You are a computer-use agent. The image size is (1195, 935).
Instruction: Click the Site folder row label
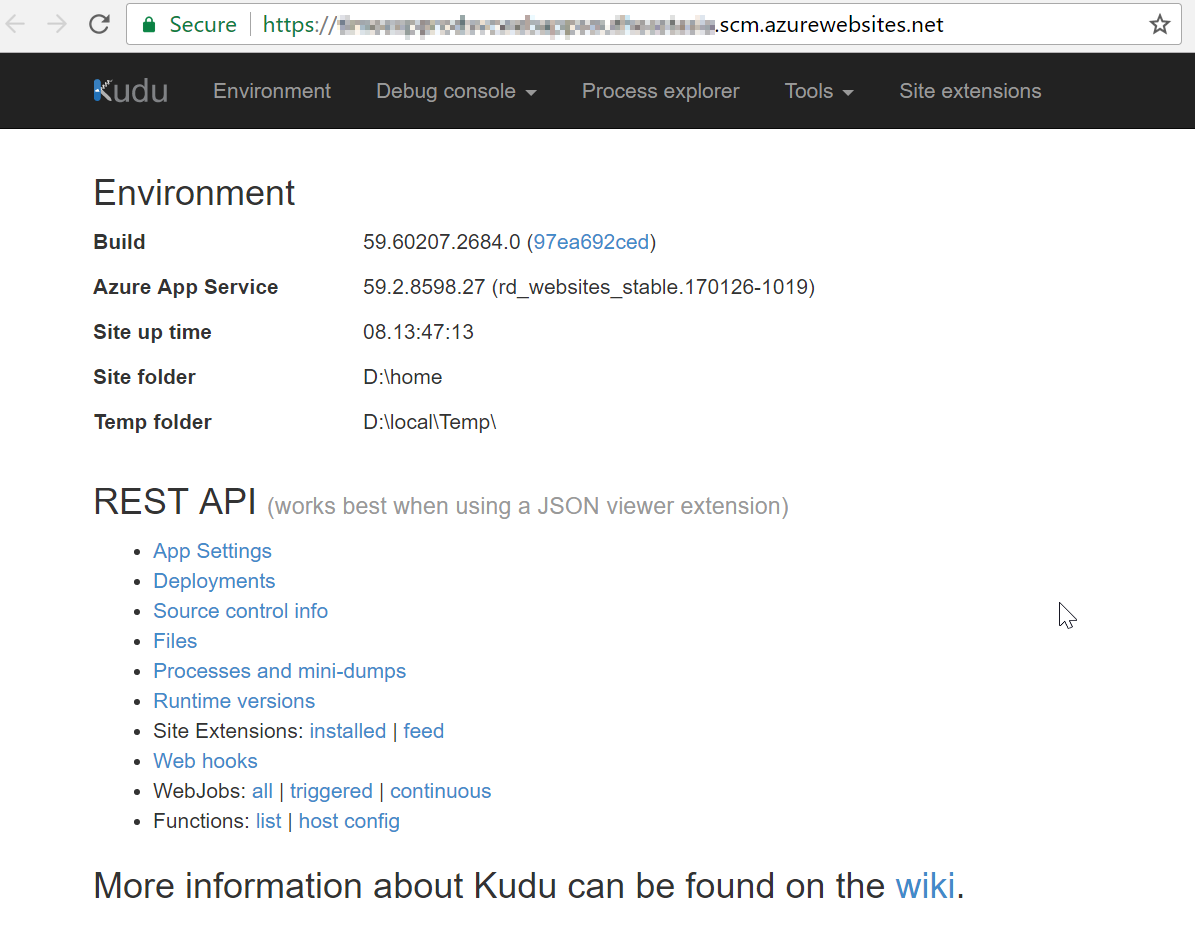coord(145,377)
